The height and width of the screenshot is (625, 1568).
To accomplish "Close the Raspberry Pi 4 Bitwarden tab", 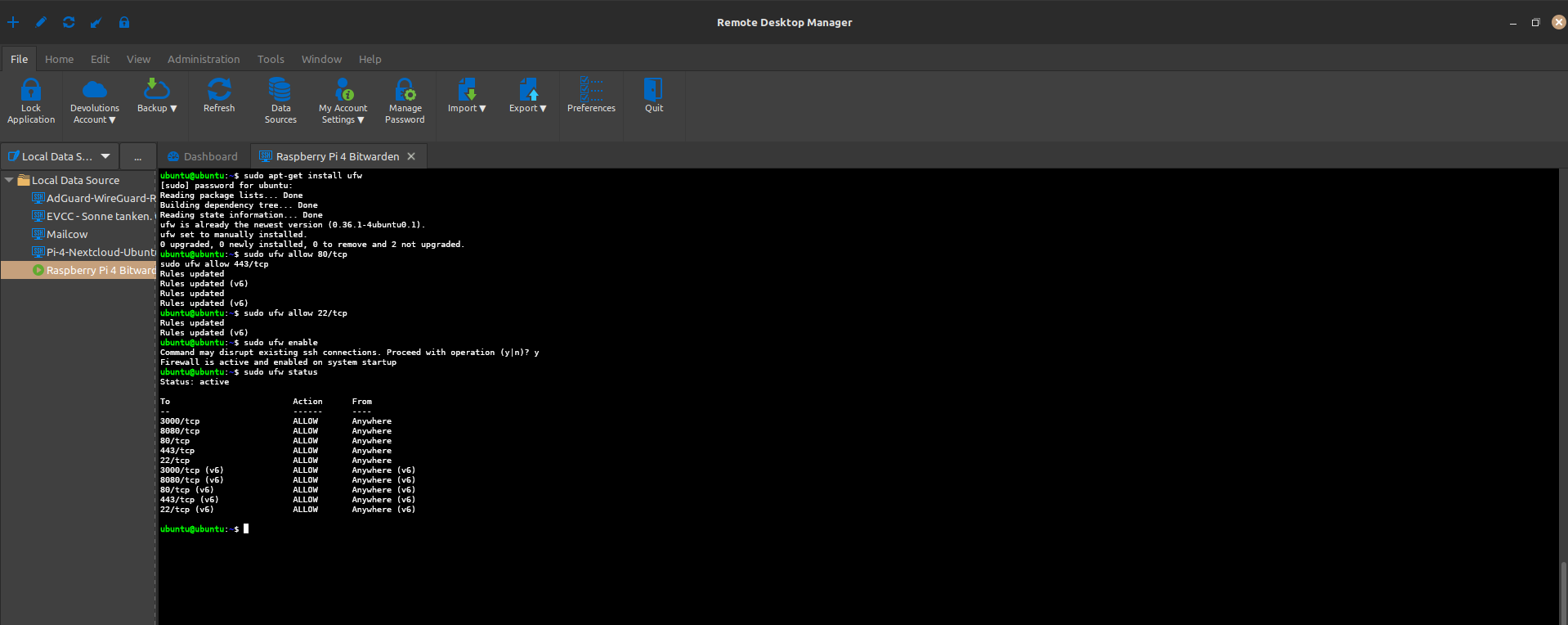I will pos(411,156).
